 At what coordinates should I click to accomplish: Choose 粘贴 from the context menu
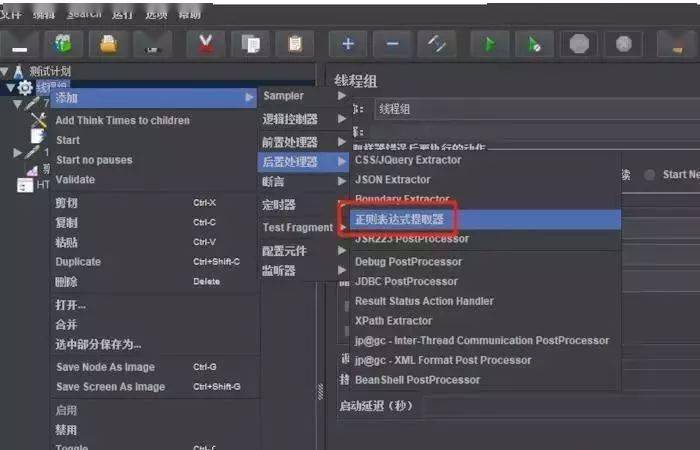pos(153,242)
